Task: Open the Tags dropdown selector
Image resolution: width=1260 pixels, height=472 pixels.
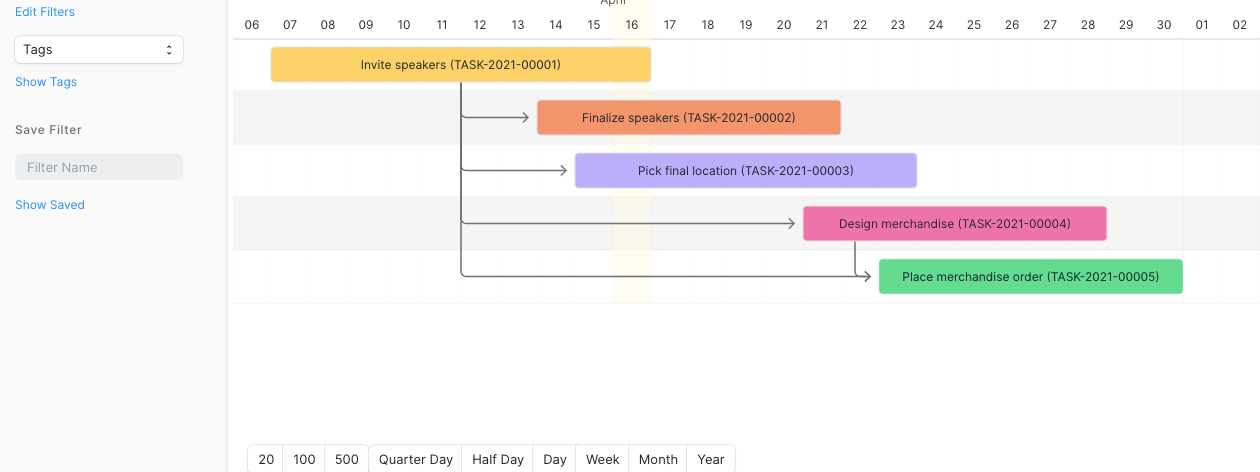Action: (x=99, y=50)
